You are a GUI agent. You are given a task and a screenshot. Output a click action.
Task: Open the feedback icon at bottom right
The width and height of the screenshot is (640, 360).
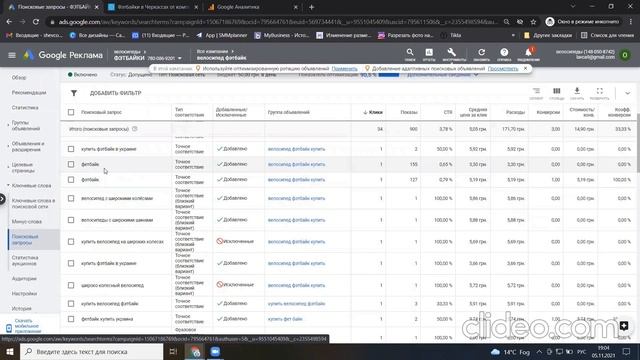coord(624,325)
